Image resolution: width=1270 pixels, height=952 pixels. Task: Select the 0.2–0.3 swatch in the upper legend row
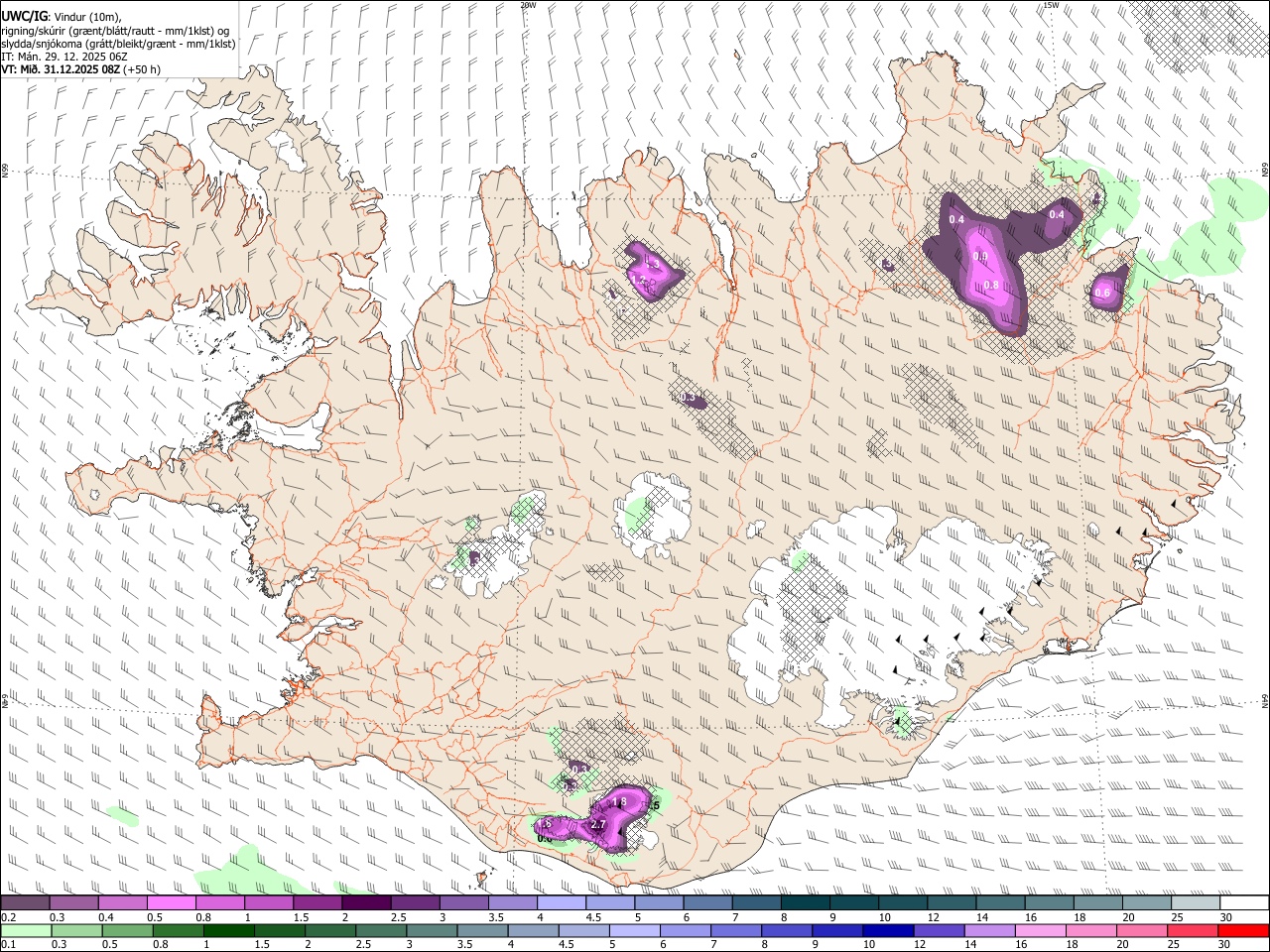click(26, 902)
